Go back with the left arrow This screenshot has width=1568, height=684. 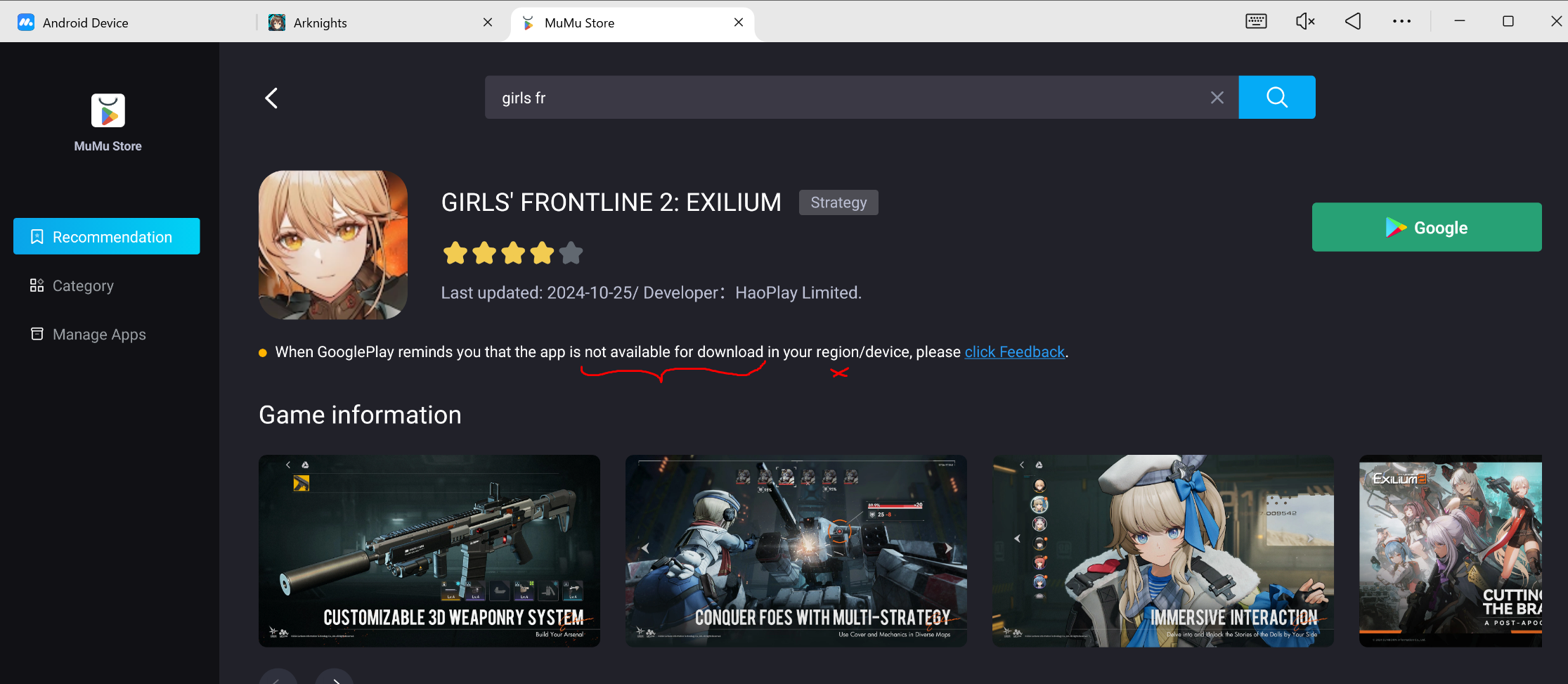271,98
